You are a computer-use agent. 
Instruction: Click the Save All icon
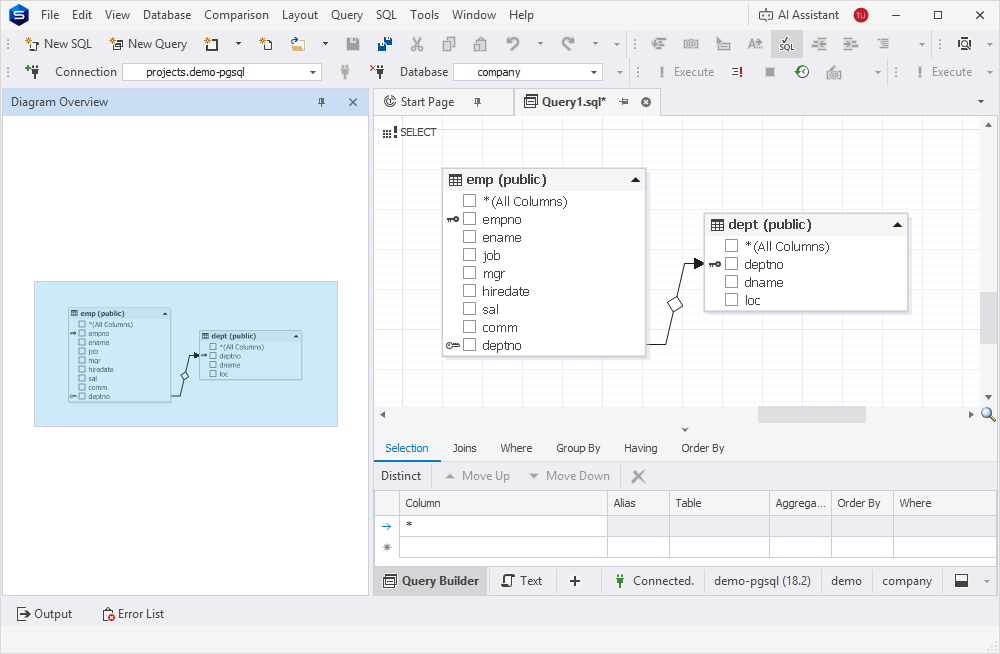(385, 44)
